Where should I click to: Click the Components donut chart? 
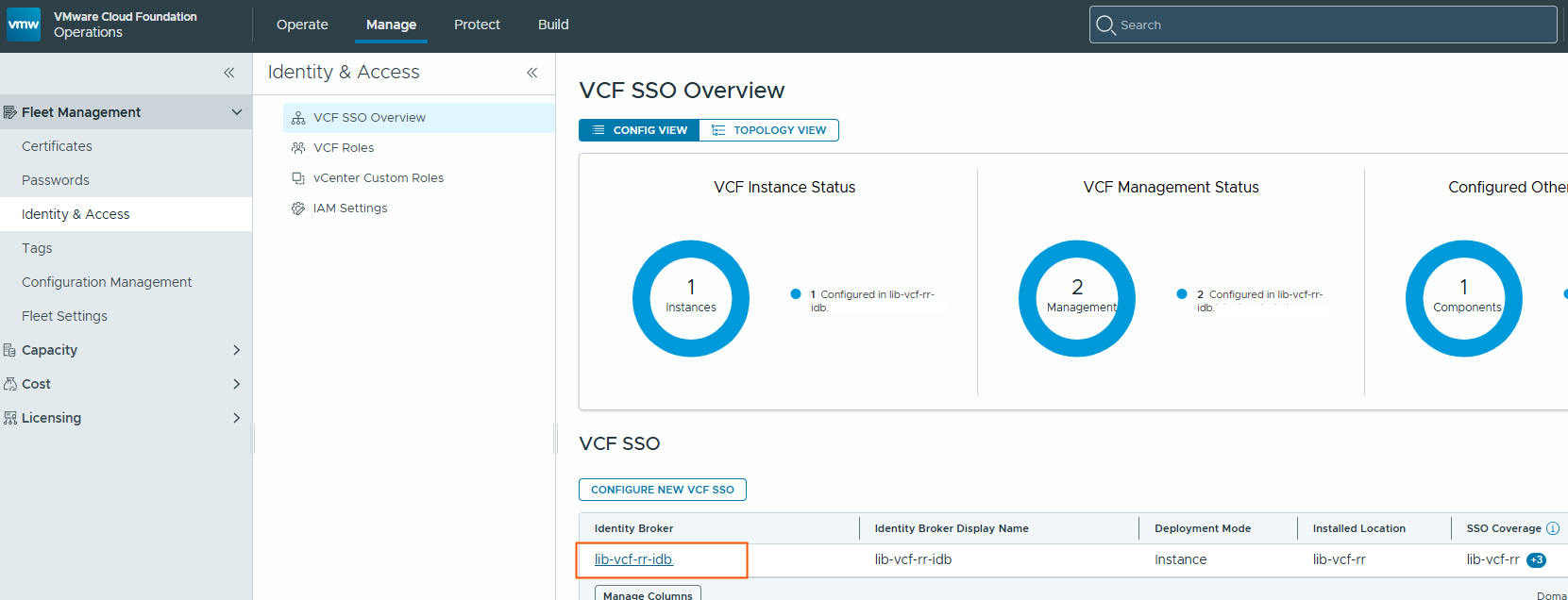(1464, 298)
